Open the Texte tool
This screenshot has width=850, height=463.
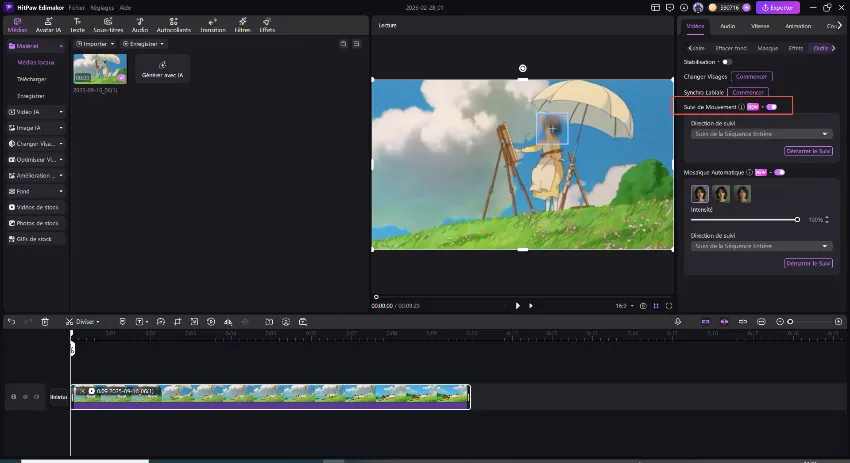(x=78, y=25)
